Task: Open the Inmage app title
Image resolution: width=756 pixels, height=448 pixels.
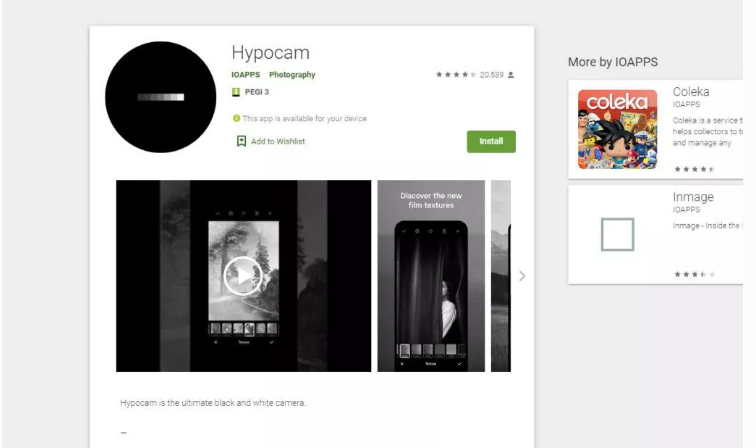Action: pos(692,197)
